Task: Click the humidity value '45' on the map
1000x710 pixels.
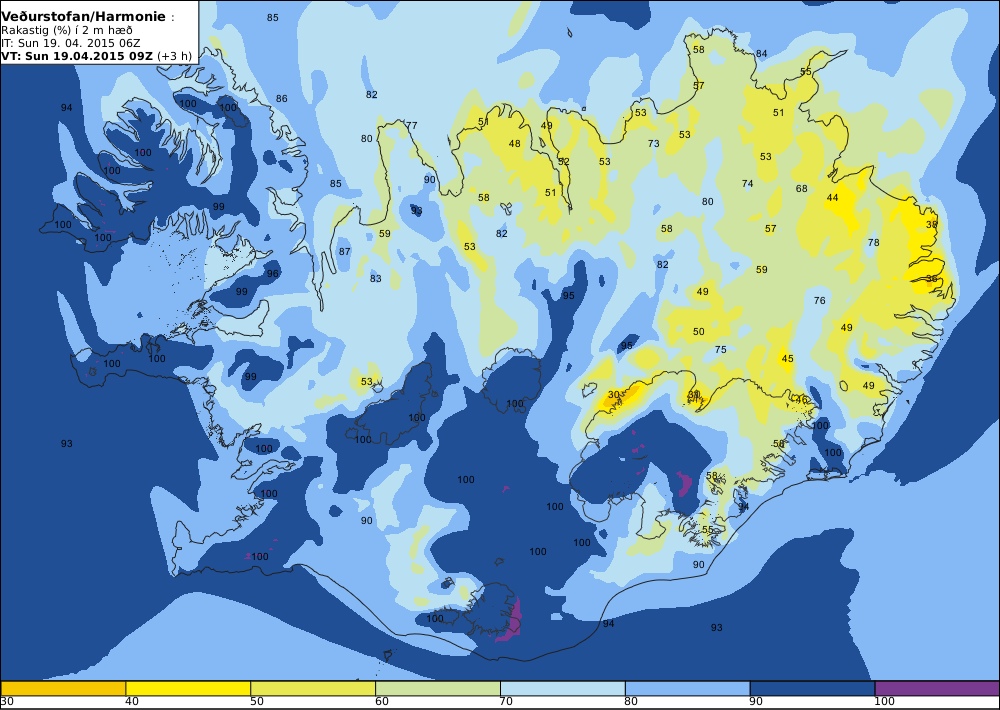Action: point(788,359)
